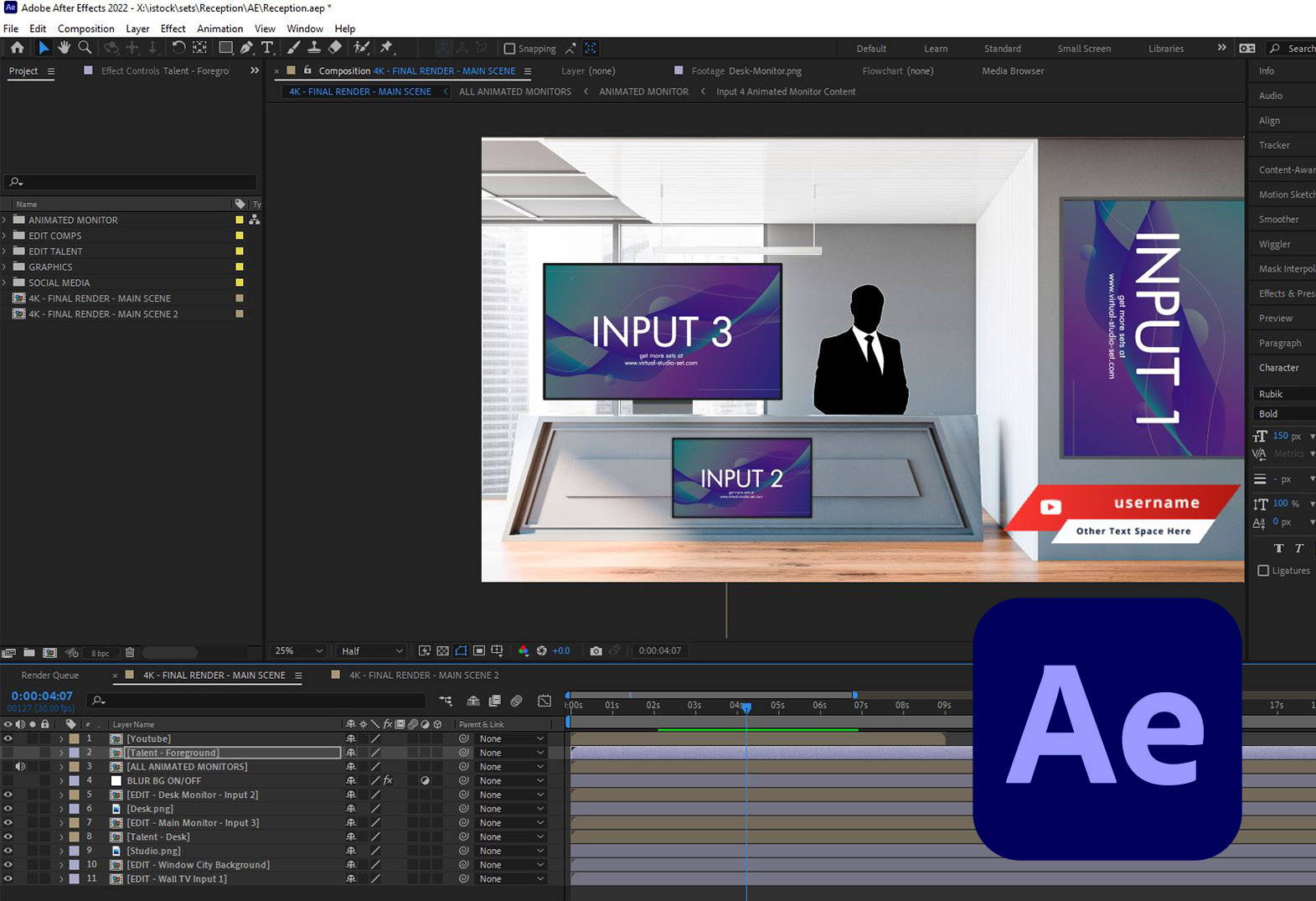Open the graph editor icon in timeline
Viewport: 1316px width, 901px height.
[544, 701]
